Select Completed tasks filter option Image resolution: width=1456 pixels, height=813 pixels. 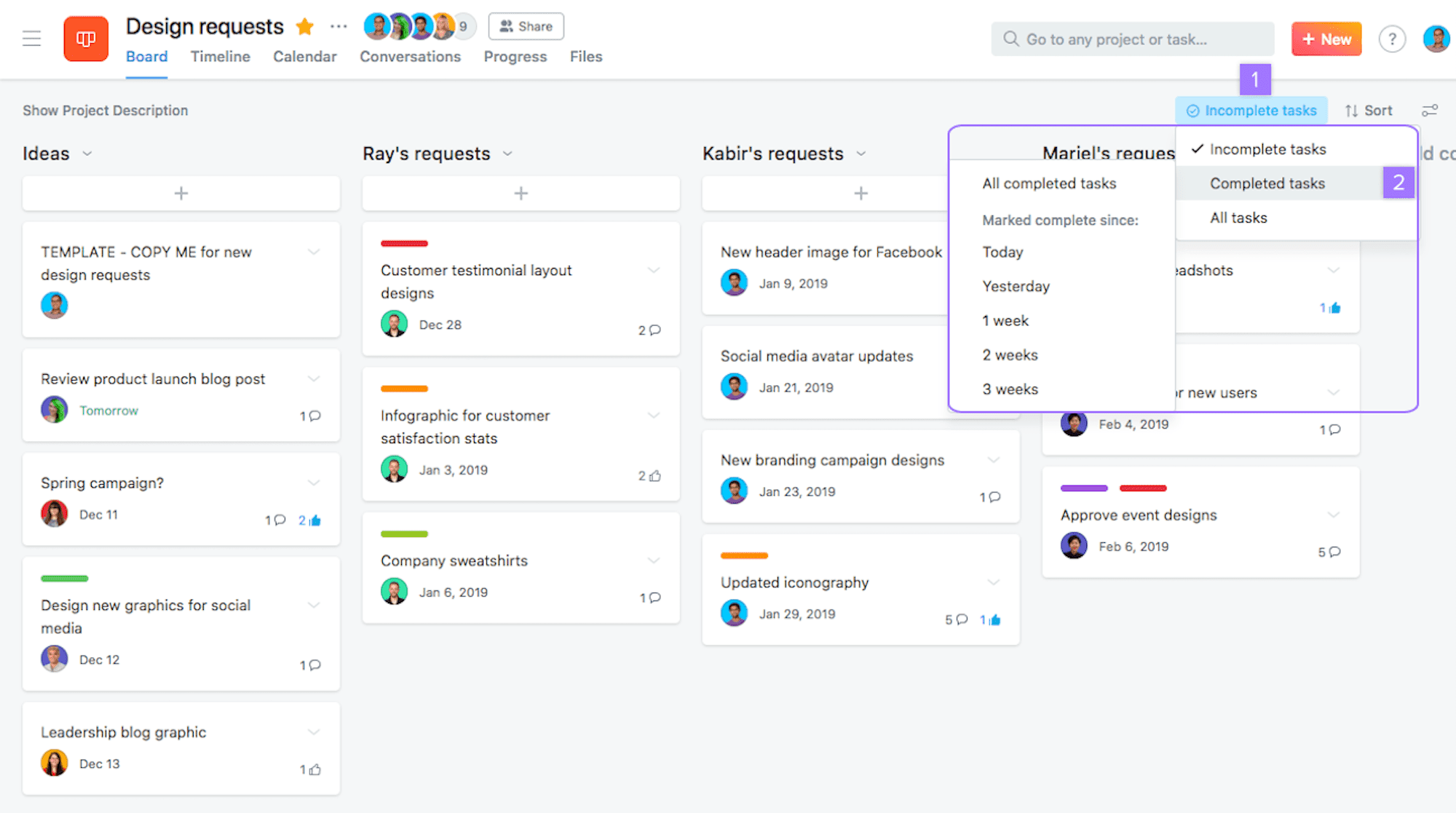coord(1267,183)
